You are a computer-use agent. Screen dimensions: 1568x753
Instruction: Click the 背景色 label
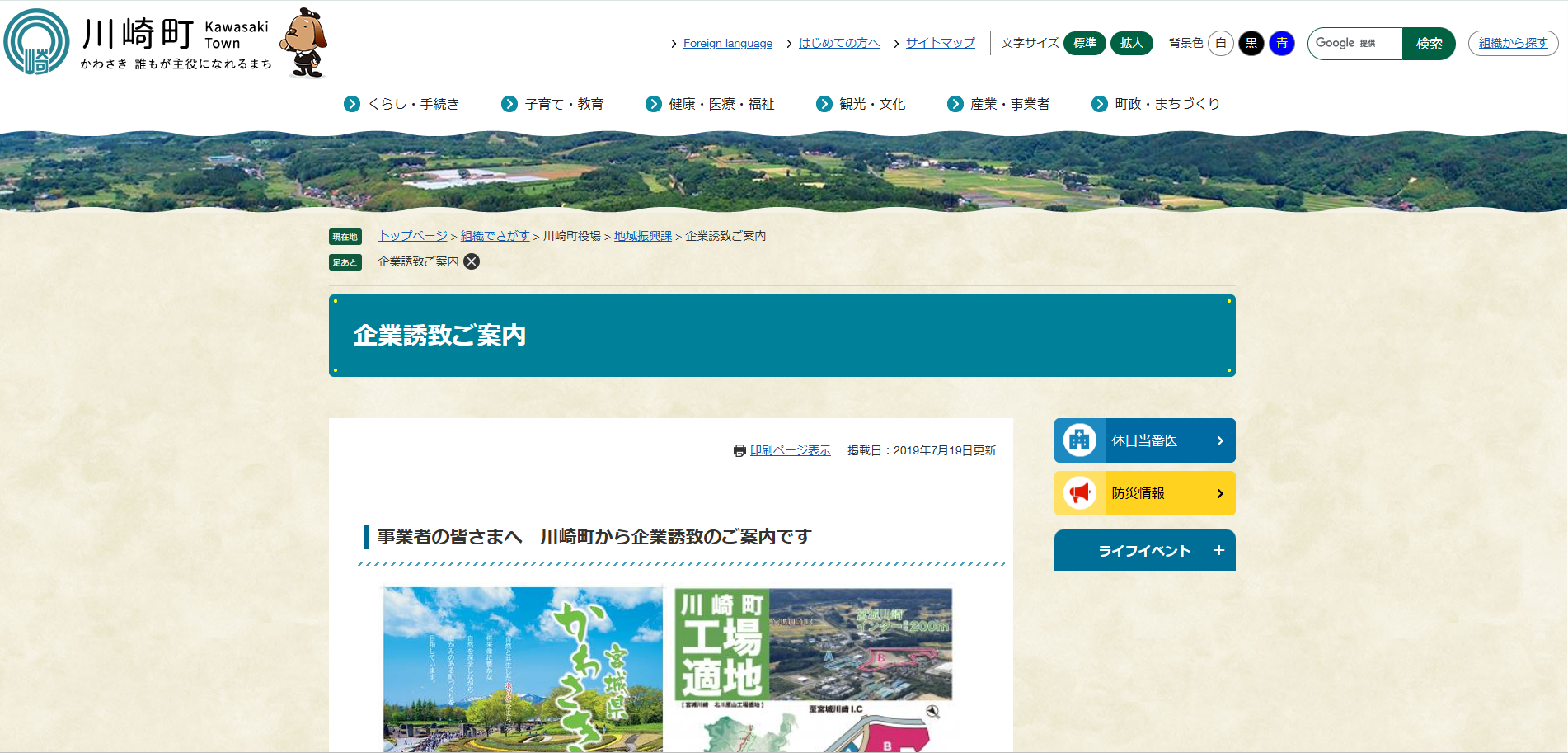point(1186,43)
